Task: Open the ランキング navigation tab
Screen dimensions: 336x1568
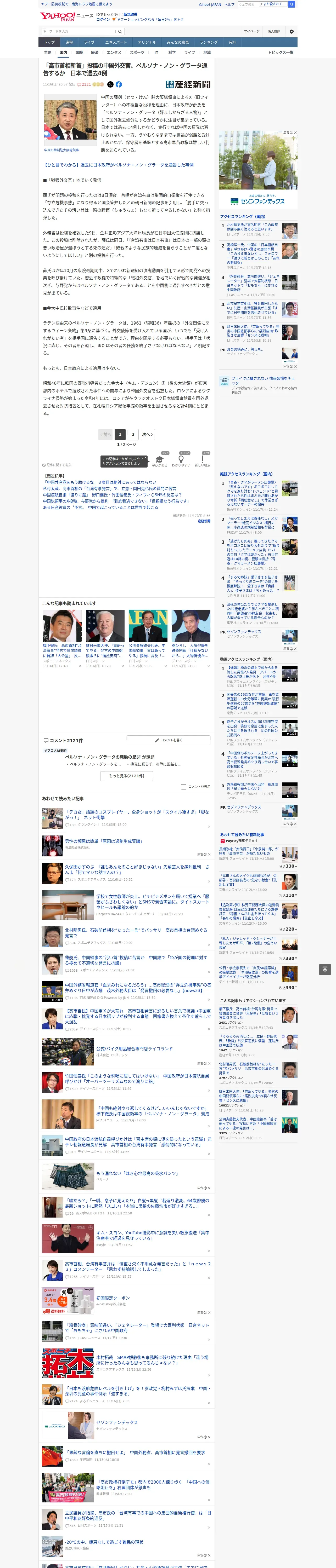Action: tap(209, 43)
